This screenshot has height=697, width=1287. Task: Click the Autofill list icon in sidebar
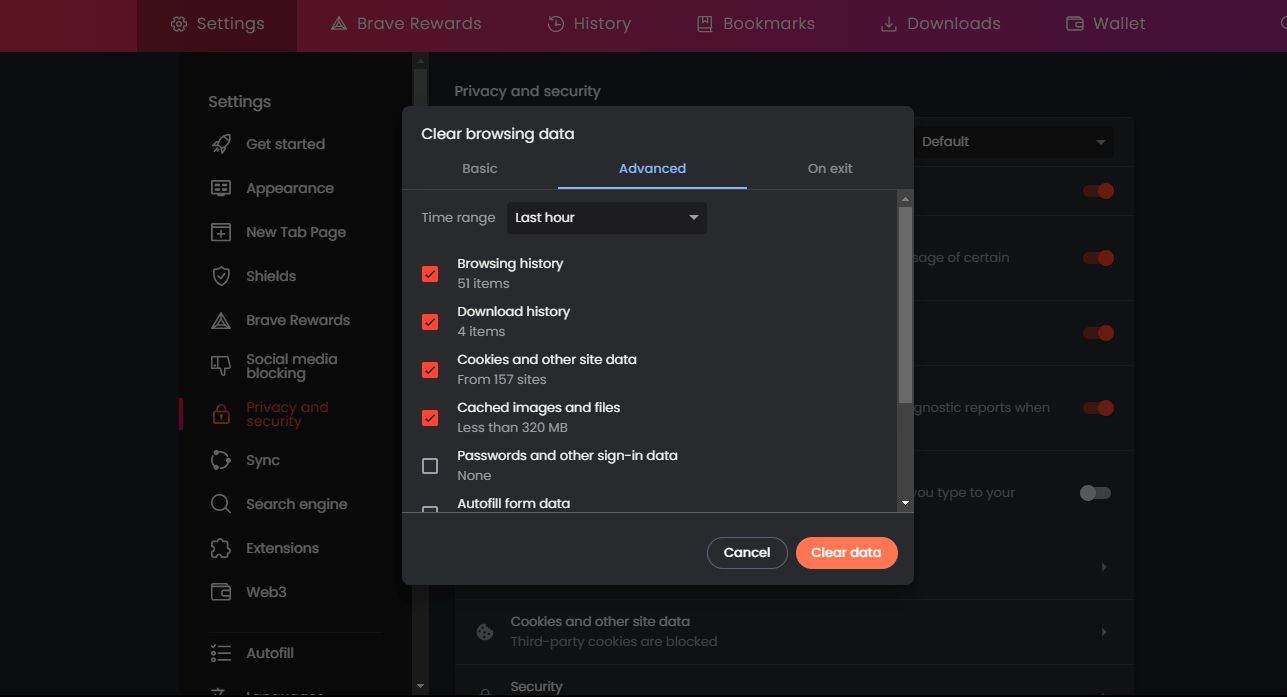tap(221, 653)
